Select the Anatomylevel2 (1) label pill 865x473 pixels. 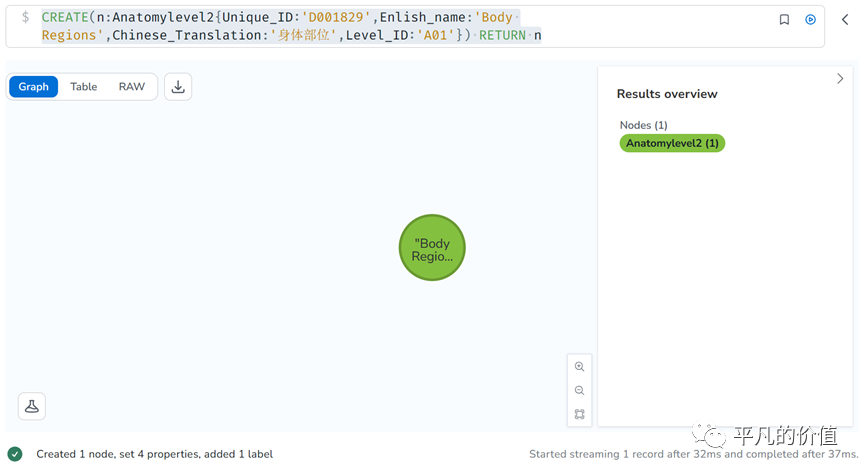point(672,143)
